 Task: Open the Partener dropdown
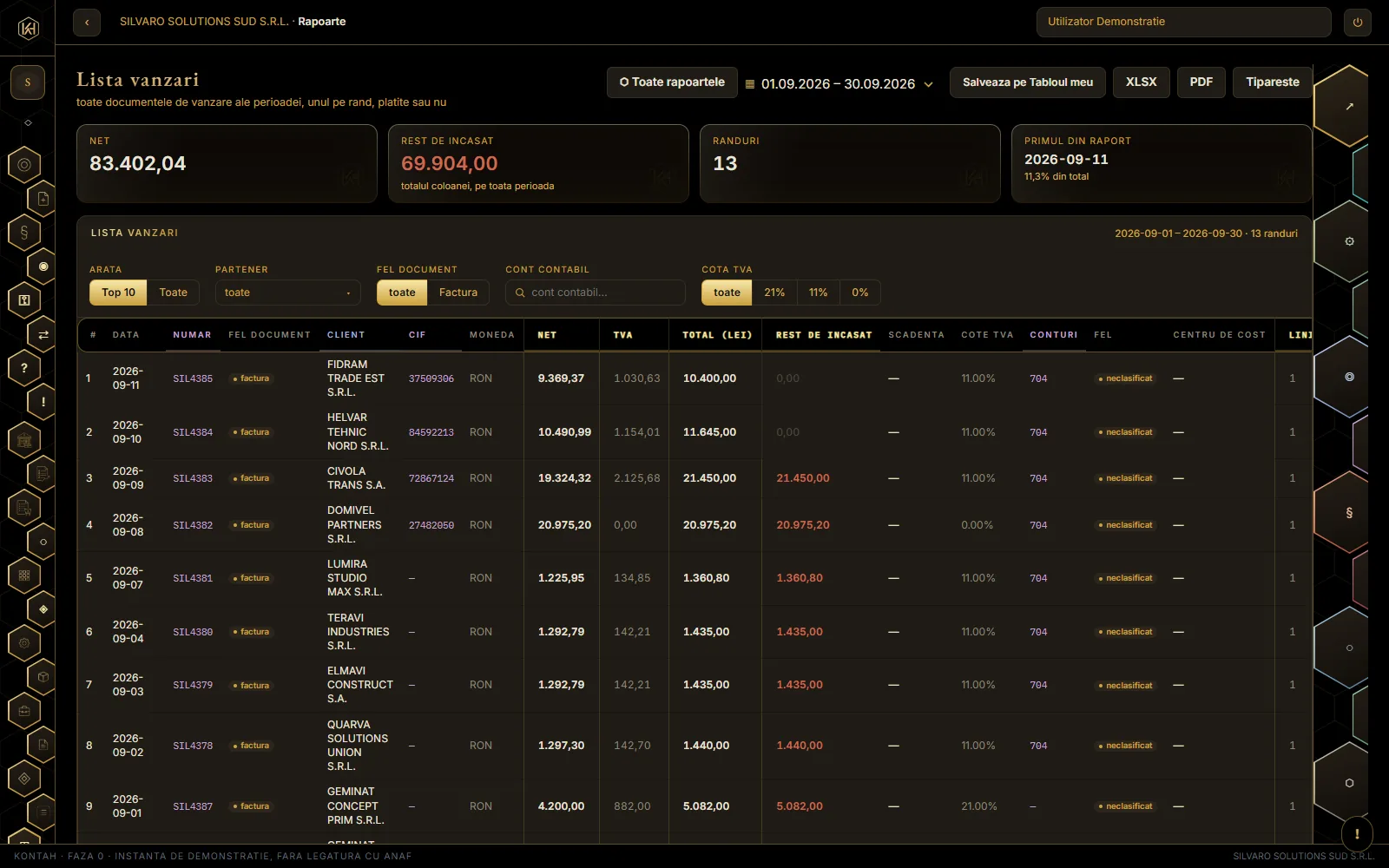[x=288, y=293]
